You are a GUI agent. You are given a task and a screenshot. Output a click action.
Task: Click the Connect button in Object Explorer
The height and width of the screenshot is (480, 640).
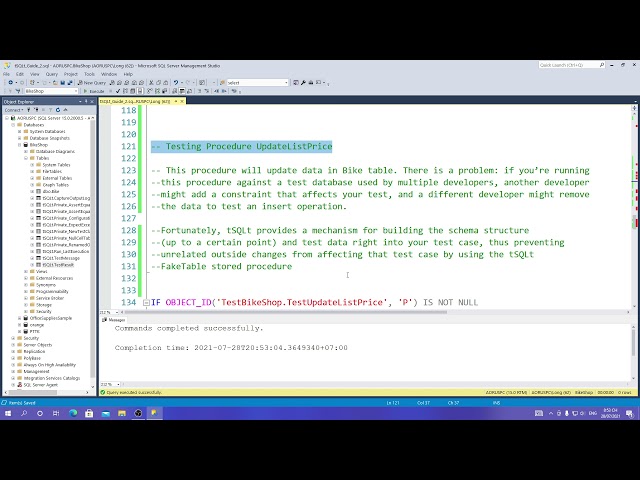[13, 110]
